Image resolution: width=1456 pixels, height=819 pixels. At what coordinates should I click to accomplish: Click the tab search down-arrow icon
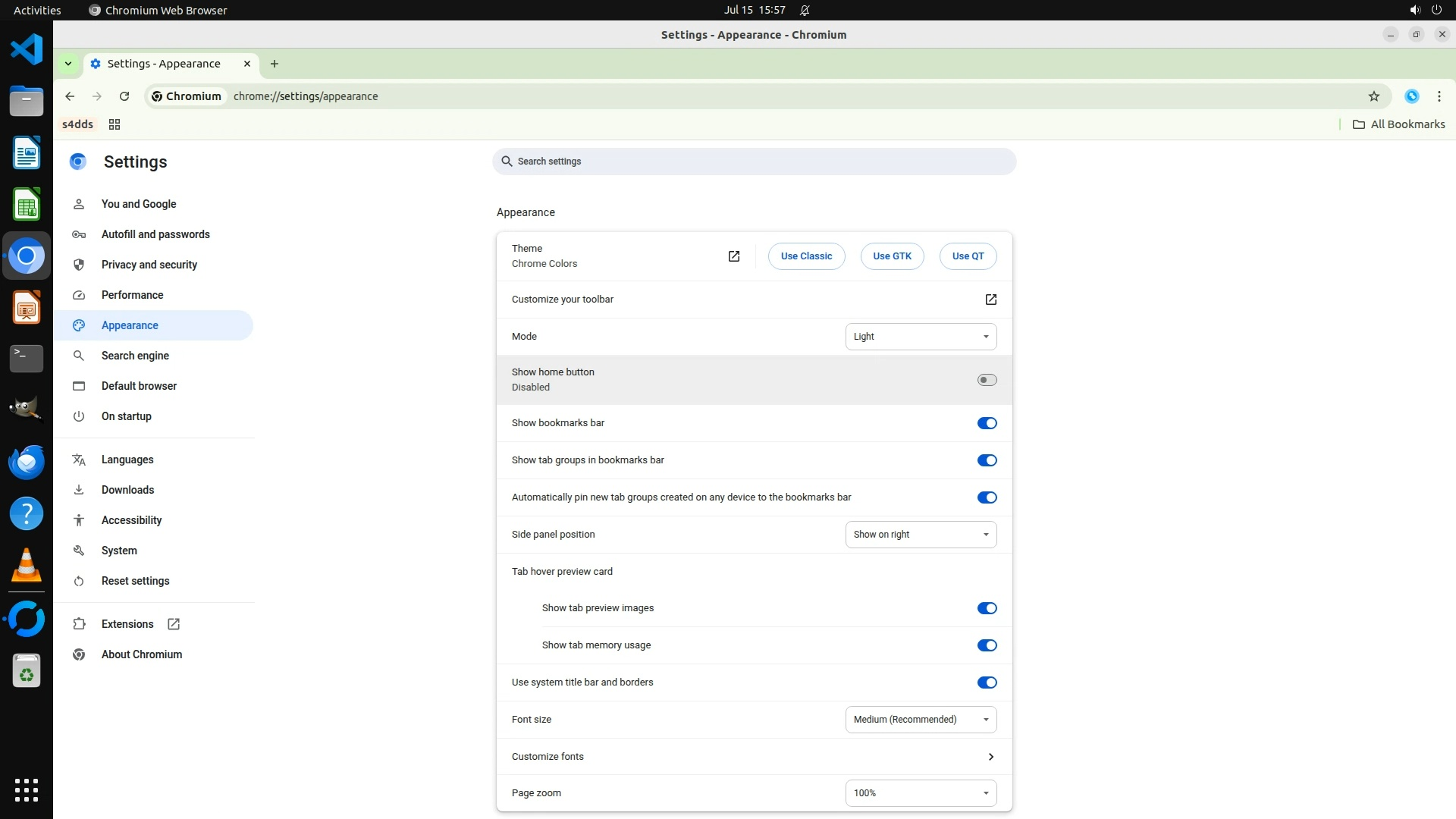click(68, 64)
